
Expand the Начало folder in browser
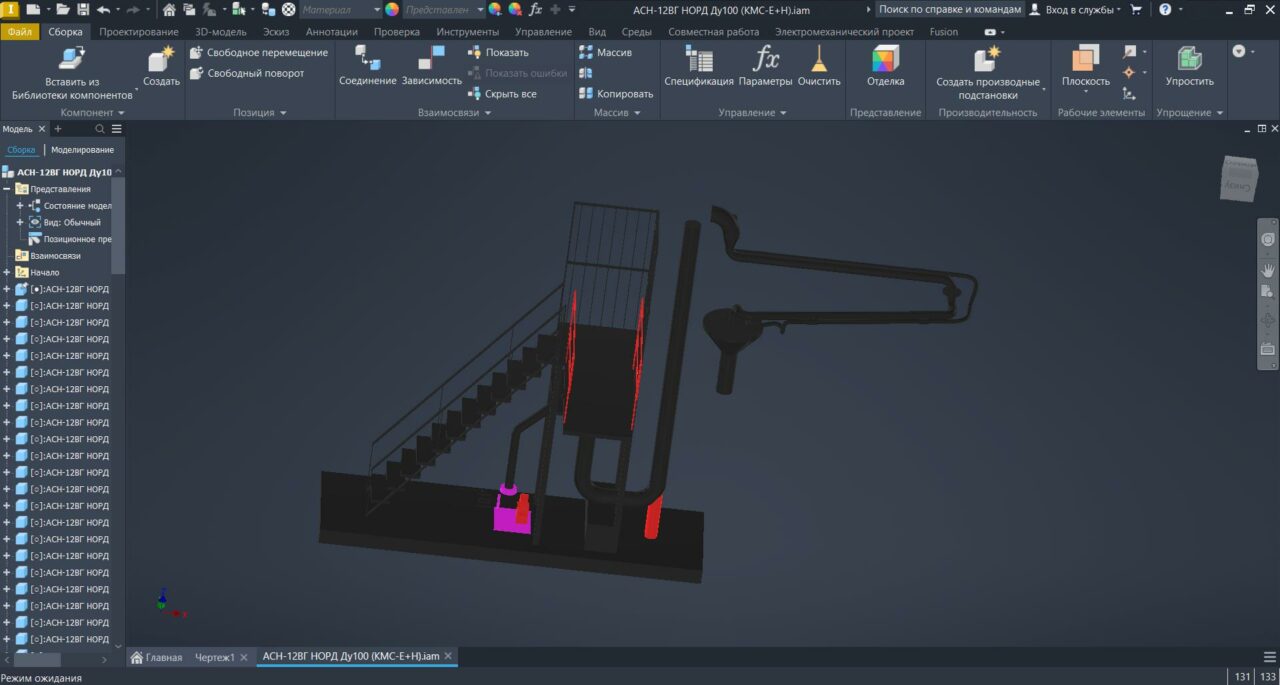click(x=7, y=272)
